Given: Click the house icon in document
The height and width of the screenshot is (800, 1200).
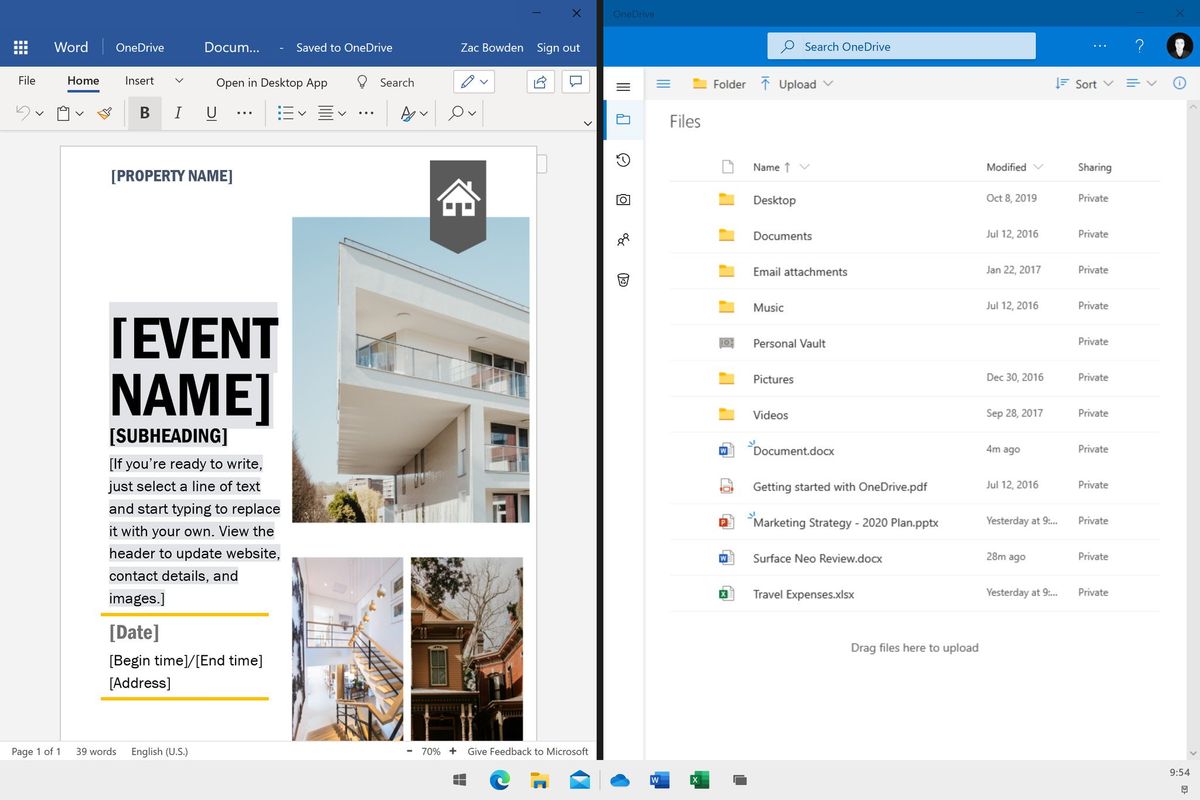Looking at the screenshot, I should click(458, 199).
